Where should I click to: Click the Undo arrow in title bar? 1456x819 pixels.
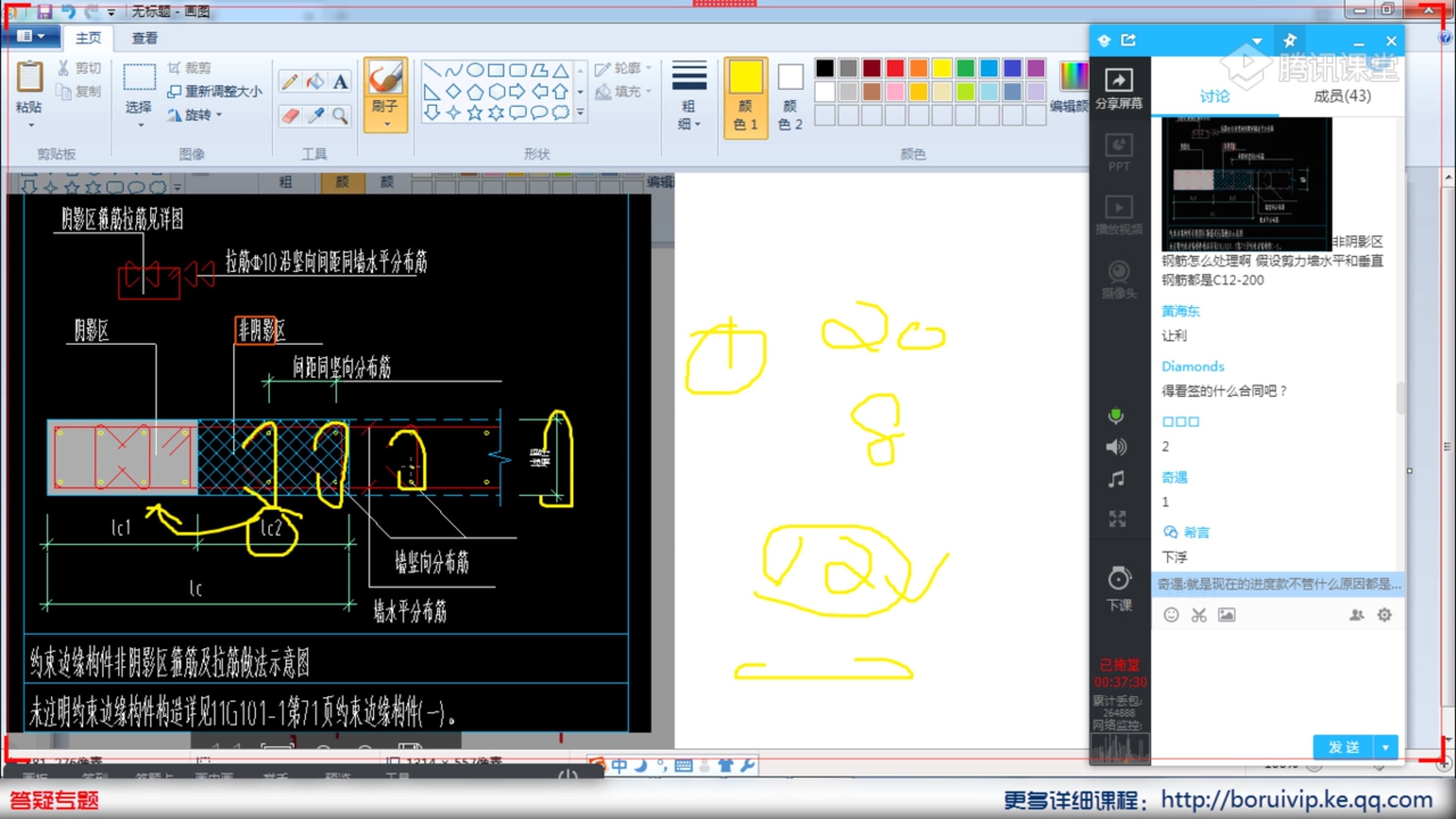point(68,11)
